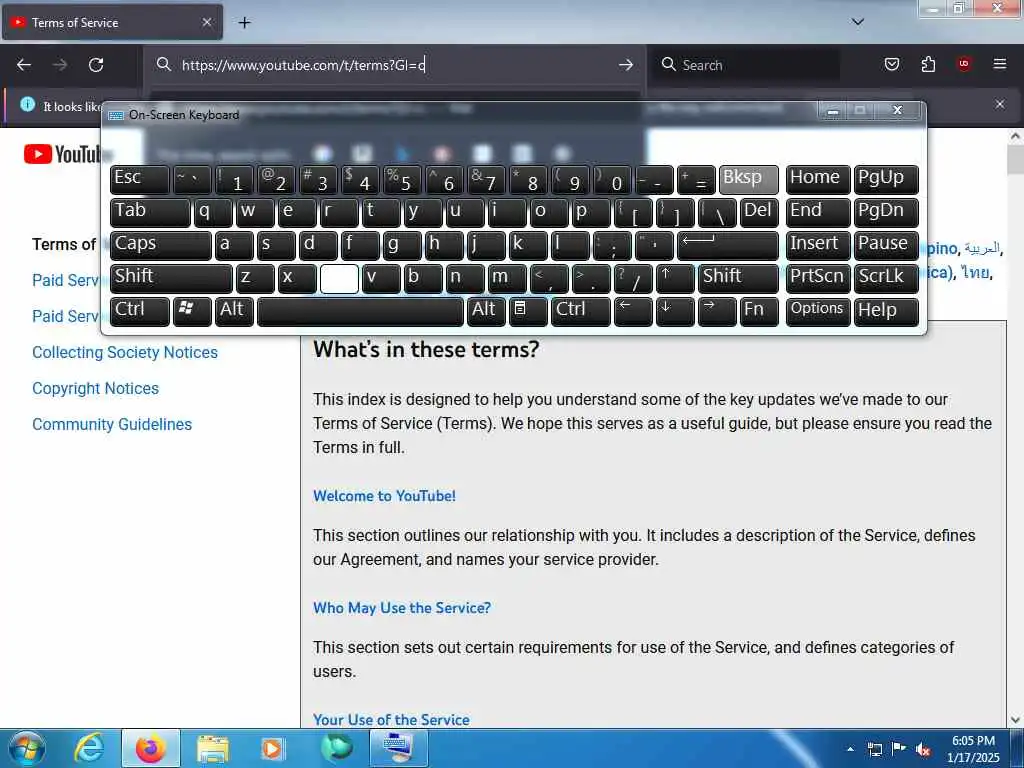
Task: Open Windows Explorer folder from taskbar
Action: coord(212,748)
